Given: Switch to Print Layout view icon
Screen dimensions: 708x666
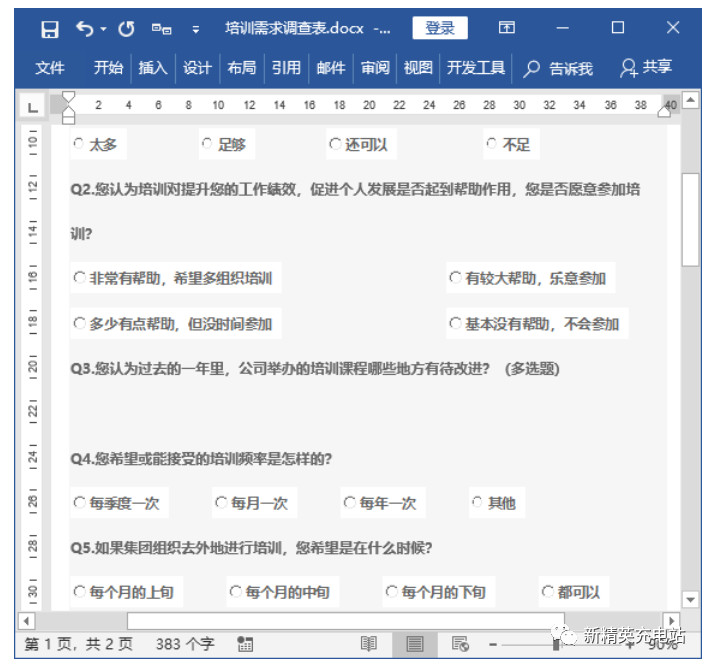Looking at the screenshot, I should [415, 644].
